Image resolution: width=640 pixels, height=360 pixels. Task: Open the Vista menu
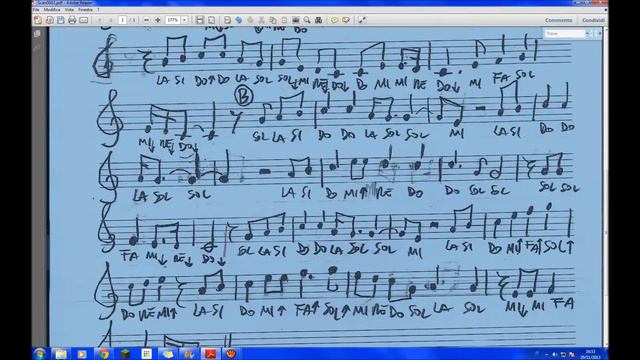tap(69, 9)
